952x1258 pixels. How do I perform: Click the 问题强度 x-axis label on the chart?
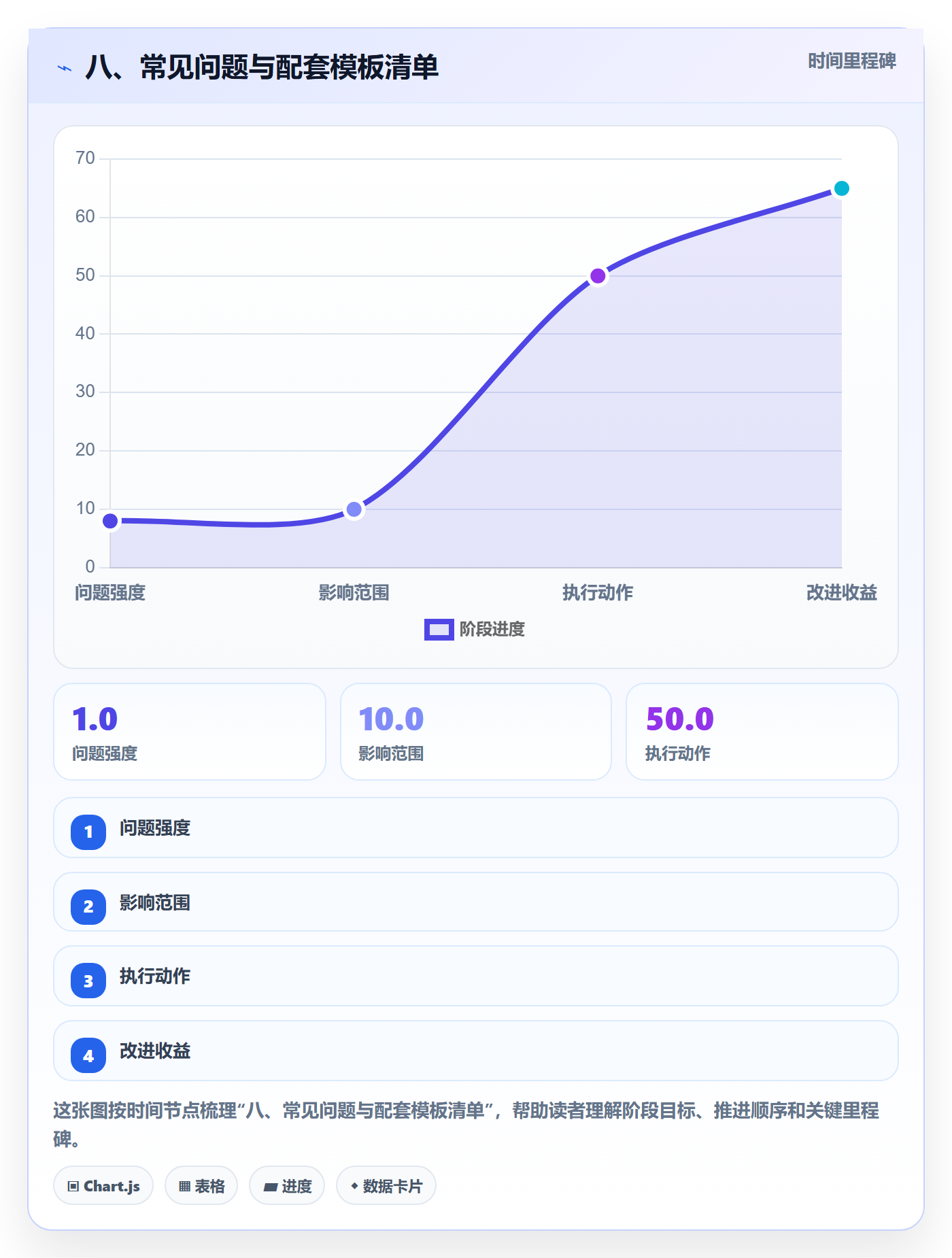coord(110,593)
